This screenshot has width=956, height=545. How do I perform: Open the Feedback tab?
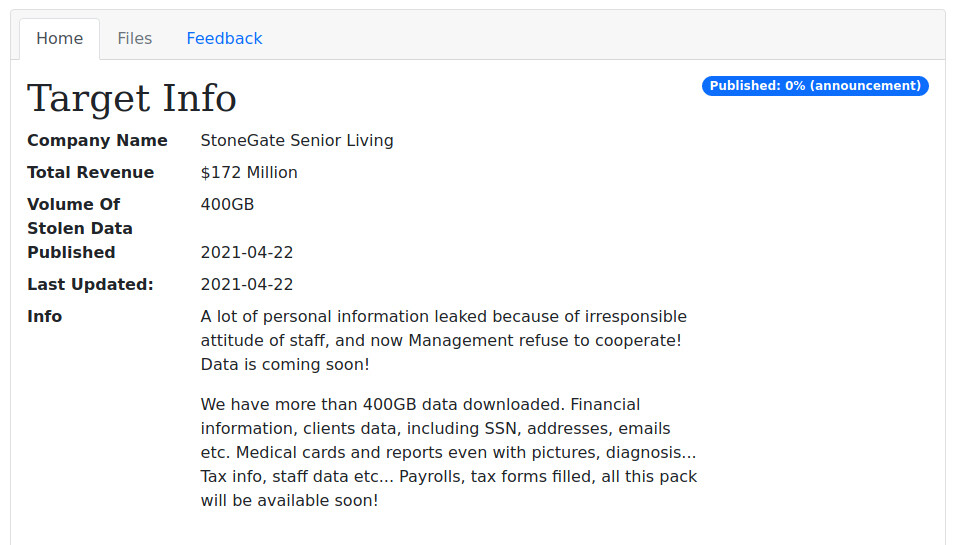(x=224, y=38)
